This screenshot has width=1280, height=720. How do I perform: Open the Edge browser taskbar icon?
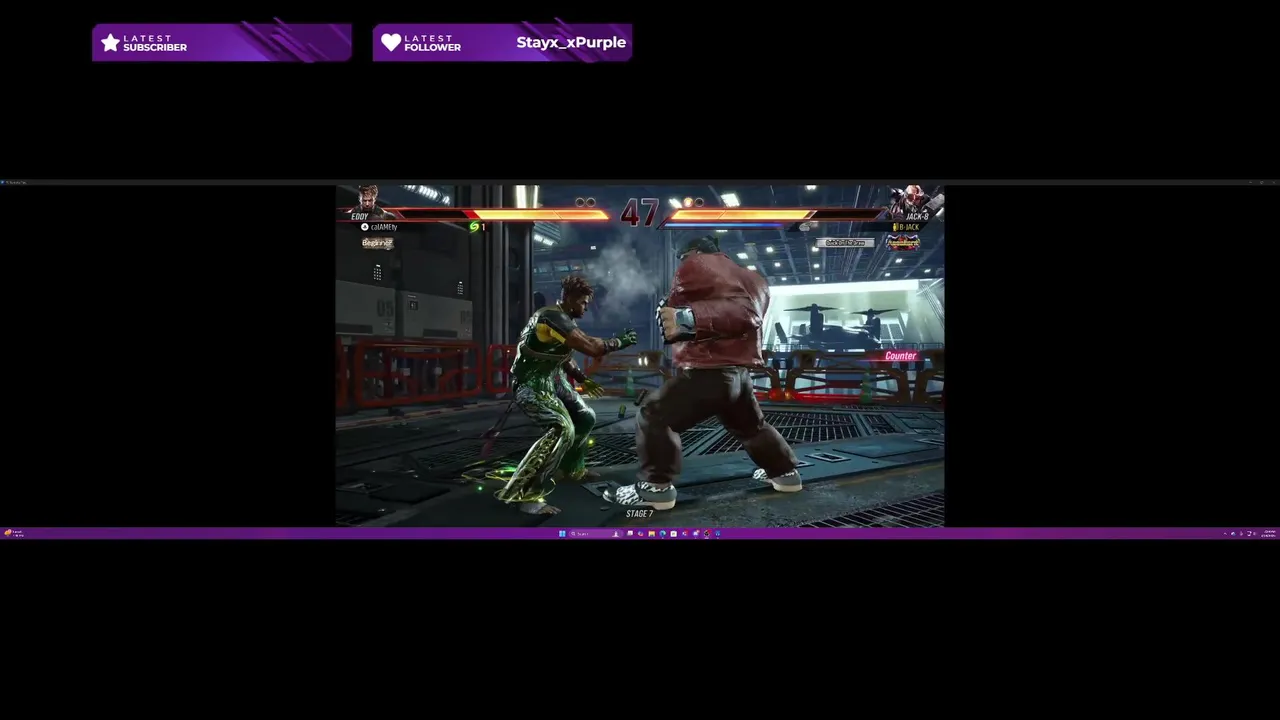tap(663, 534)
